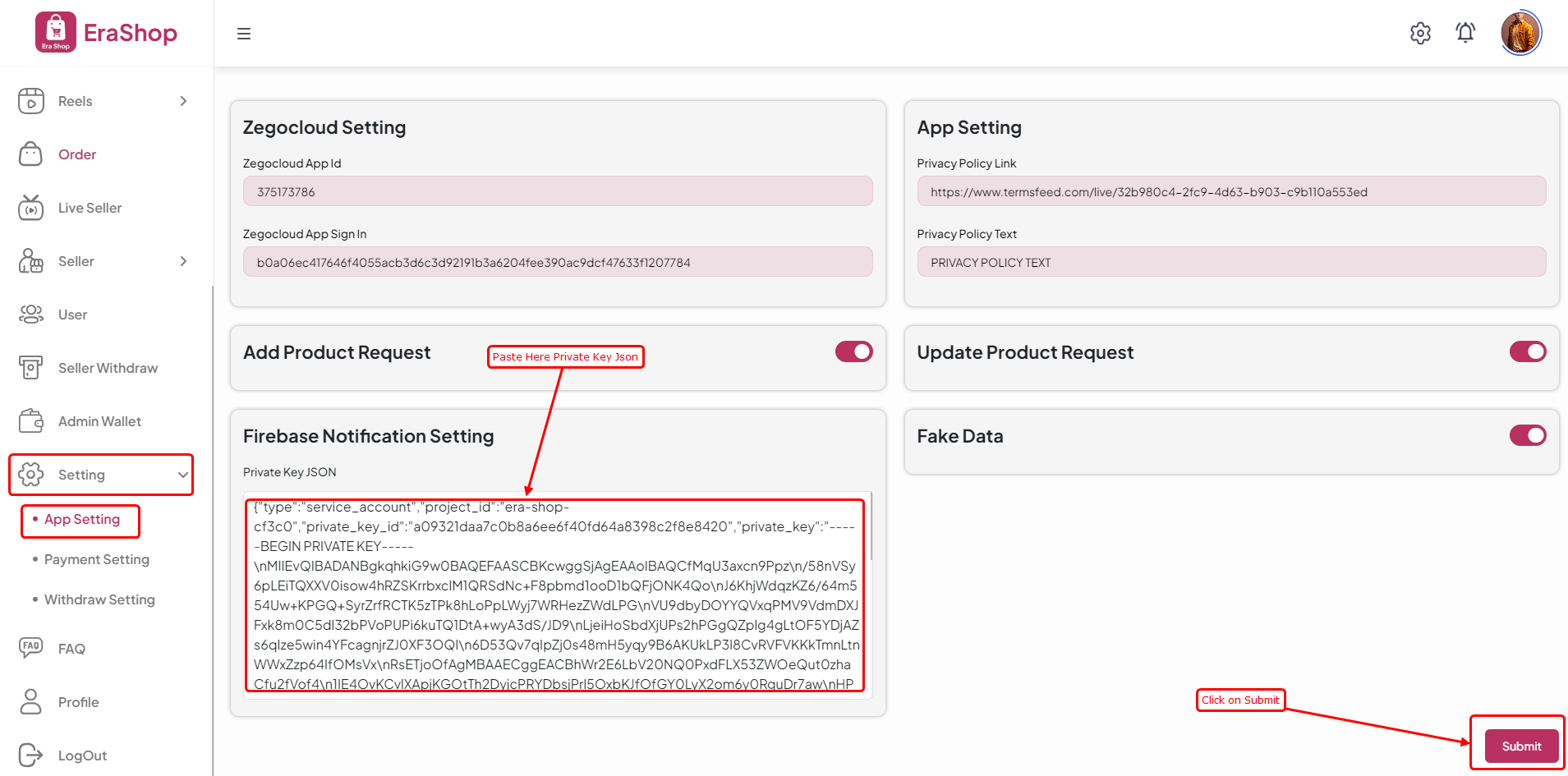Click the LogOut icon

(31, 755)
